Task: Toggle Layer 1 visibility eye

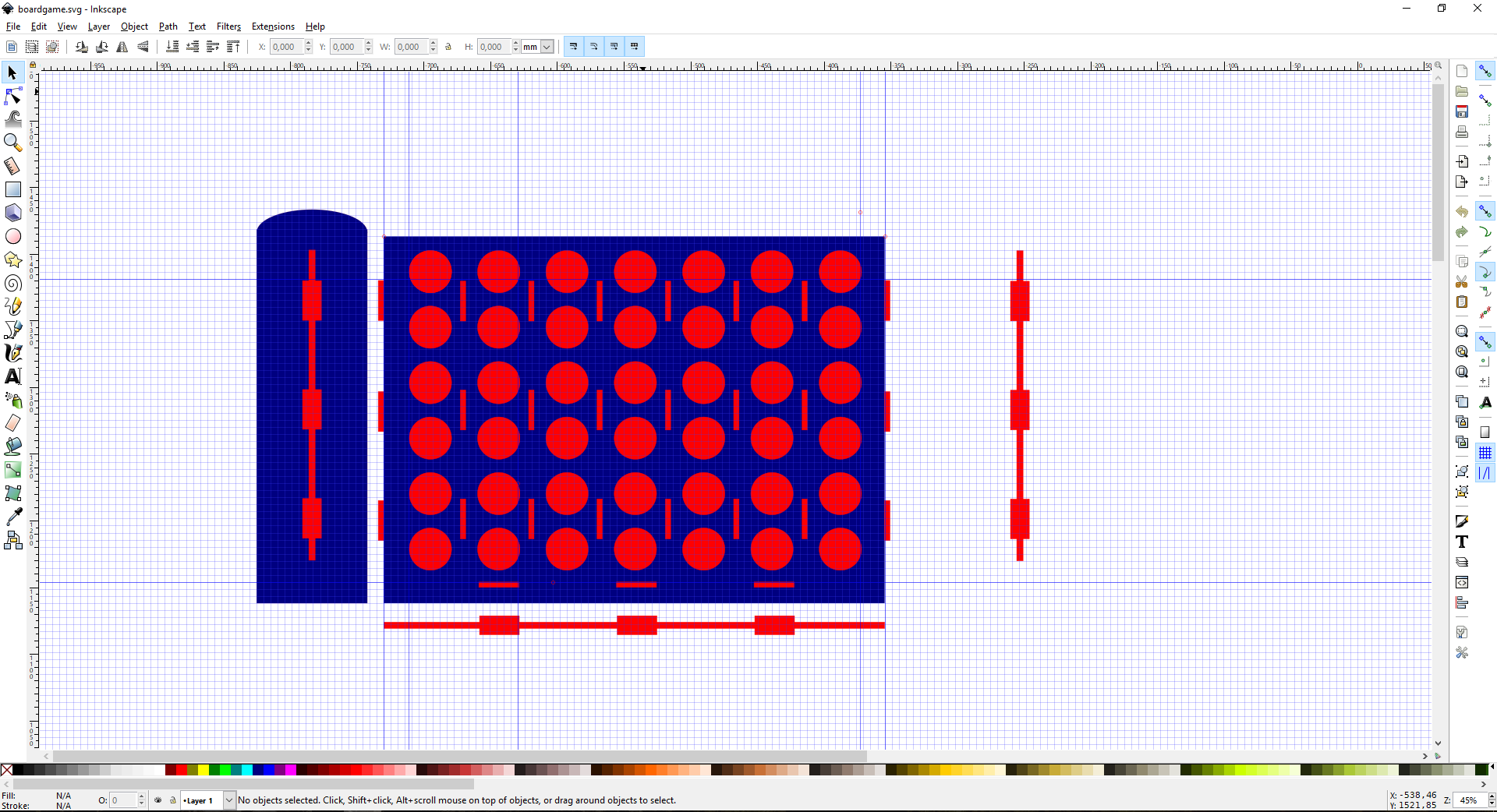Action: (x=158, y=800)
